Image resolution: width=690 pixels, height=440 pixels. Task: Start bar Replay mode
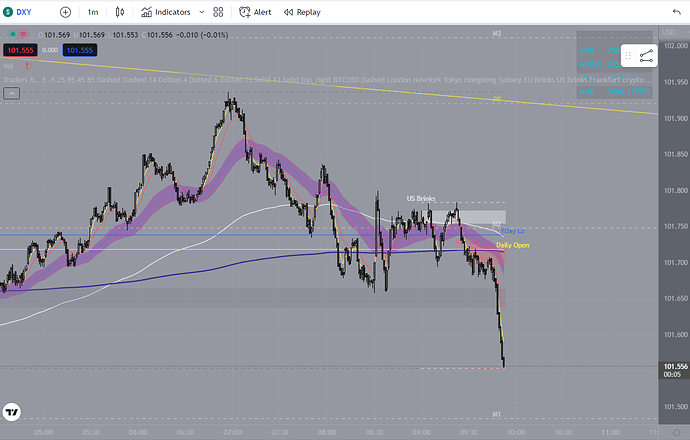[x=302, y=12]
